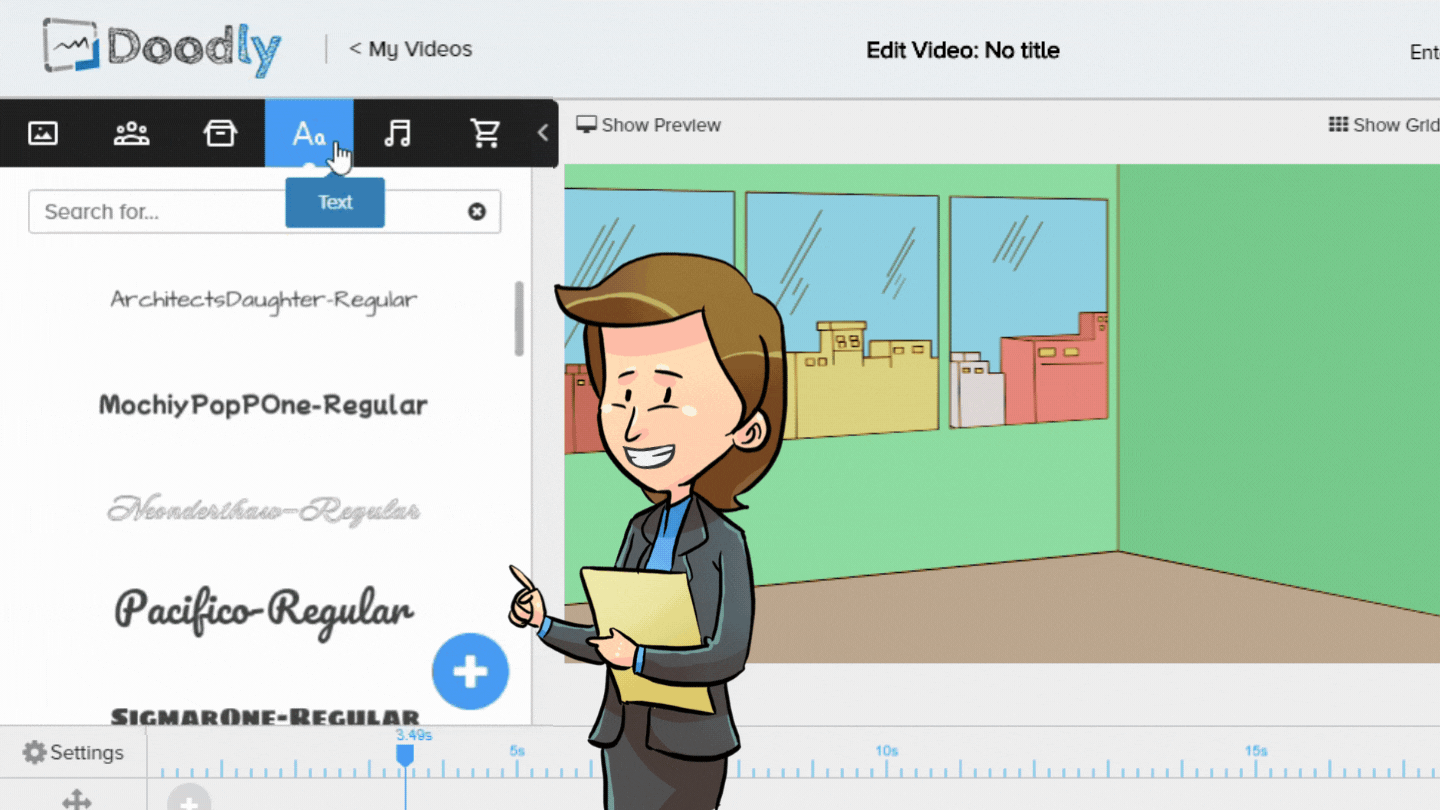
Task: Add a new font with the blue plus button
Action: coord(470,672)
